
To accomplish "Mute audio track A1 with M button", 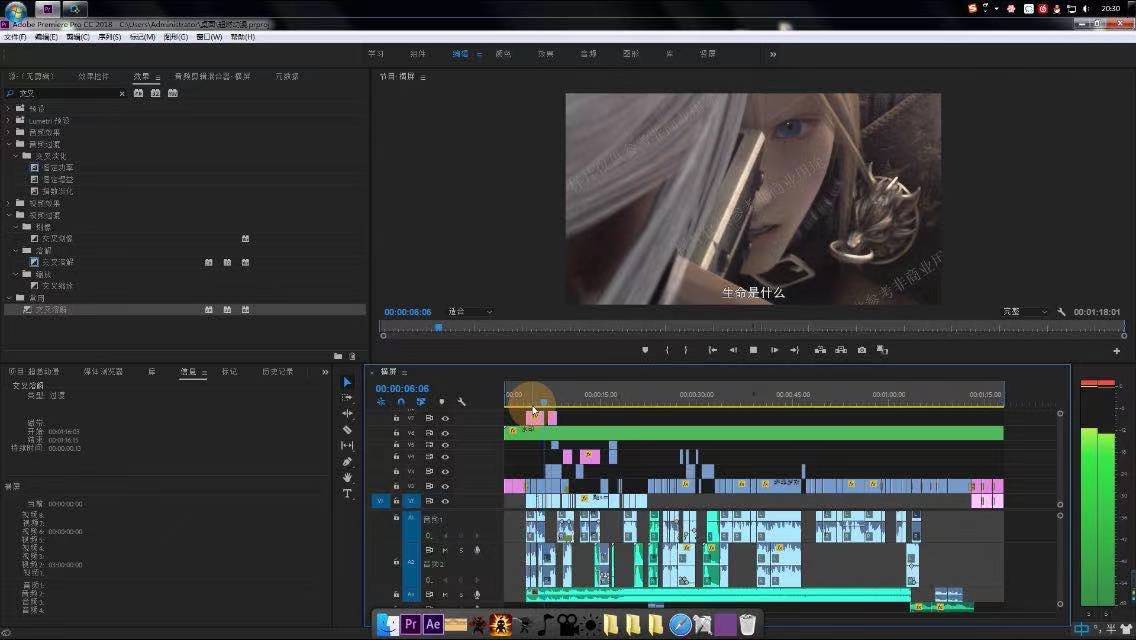I will pos(445,550).
